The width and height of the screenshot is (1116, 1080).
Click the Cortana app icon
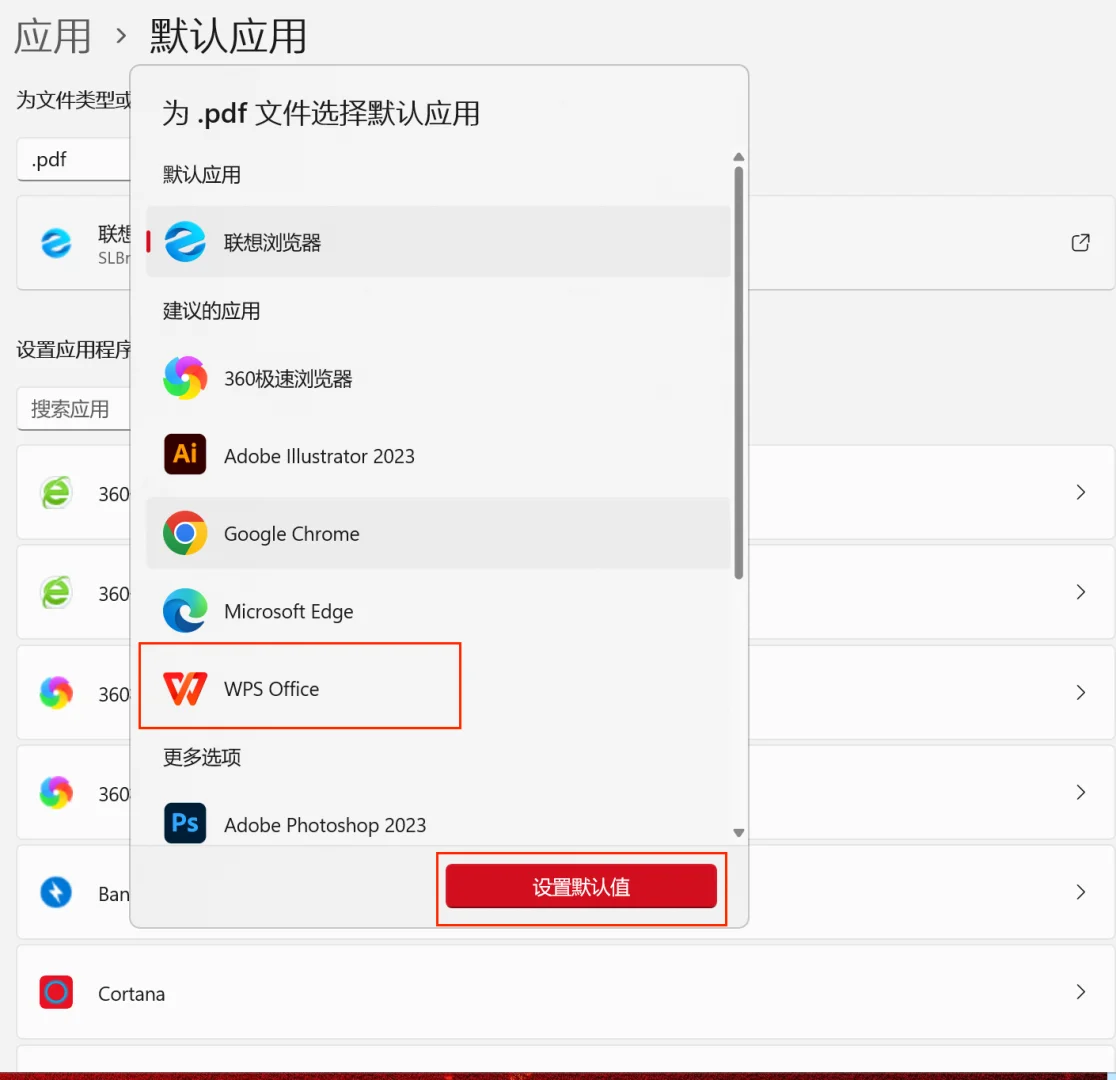pyautogui.click(x=57, y=992)
